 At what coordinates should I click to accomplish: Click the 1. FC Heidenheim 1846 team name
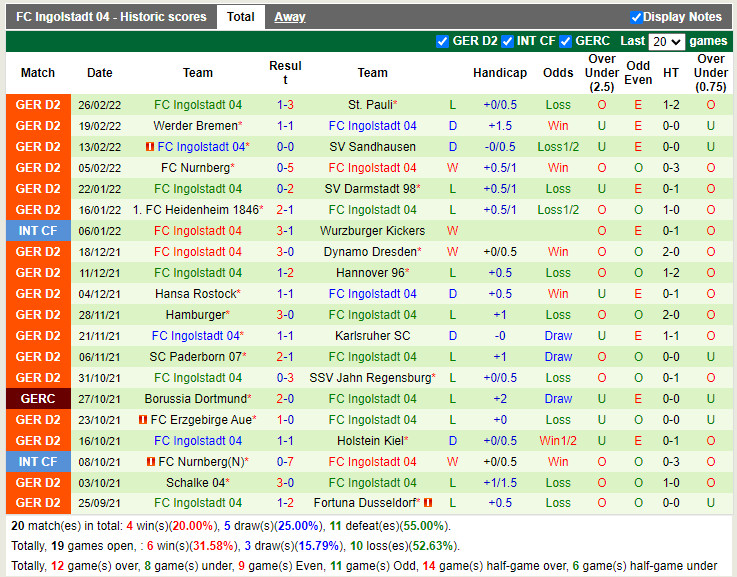[196, 210]
